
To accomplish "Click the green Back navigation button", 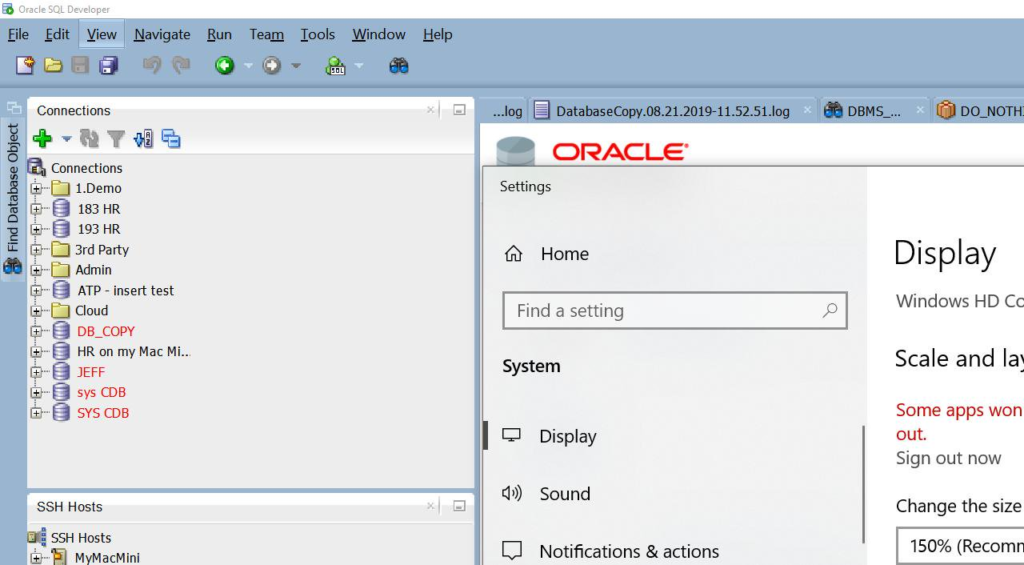I will click(225, 65).
